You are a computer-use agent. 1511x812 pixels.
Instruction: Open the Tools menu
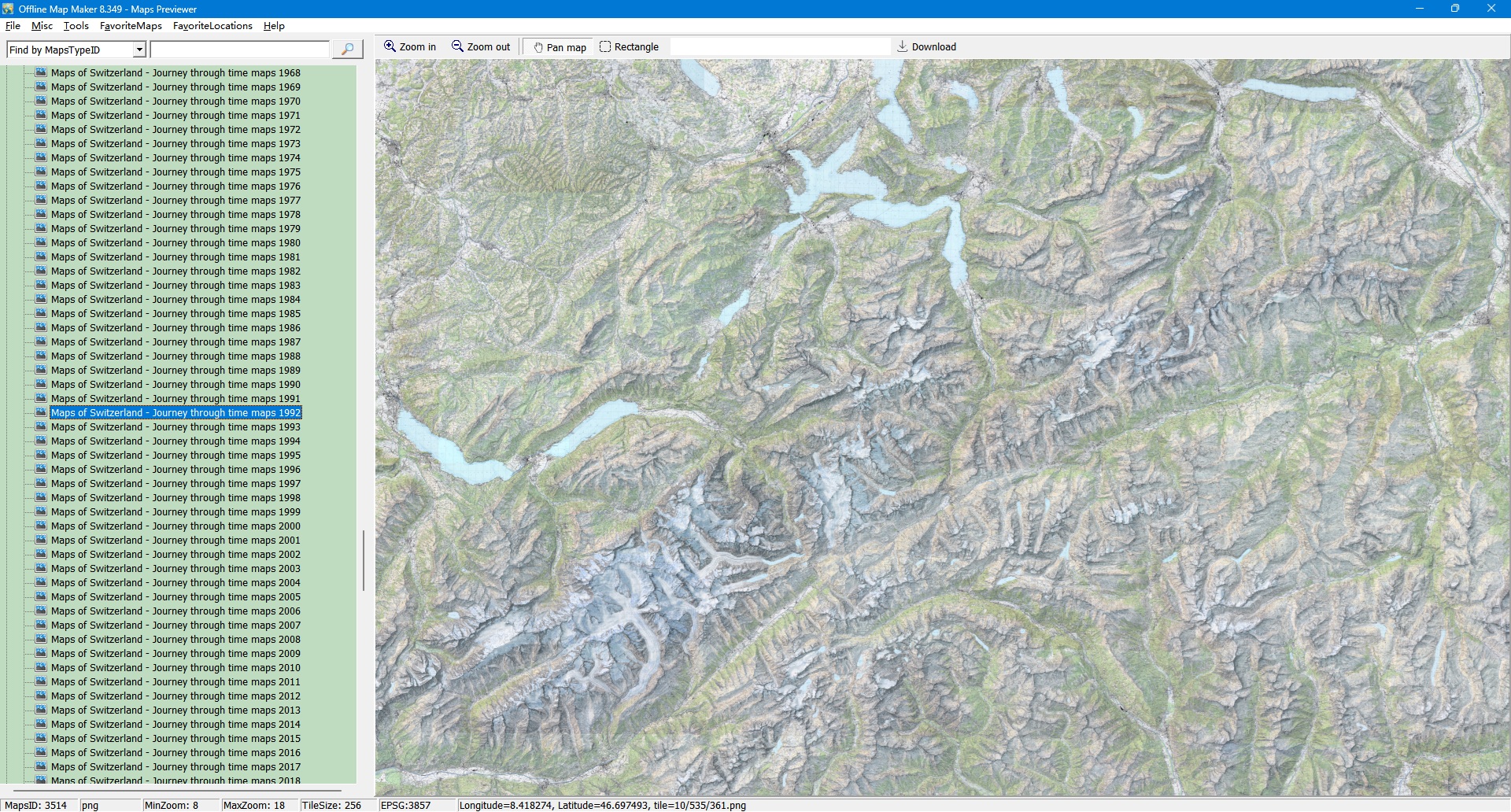76,26
